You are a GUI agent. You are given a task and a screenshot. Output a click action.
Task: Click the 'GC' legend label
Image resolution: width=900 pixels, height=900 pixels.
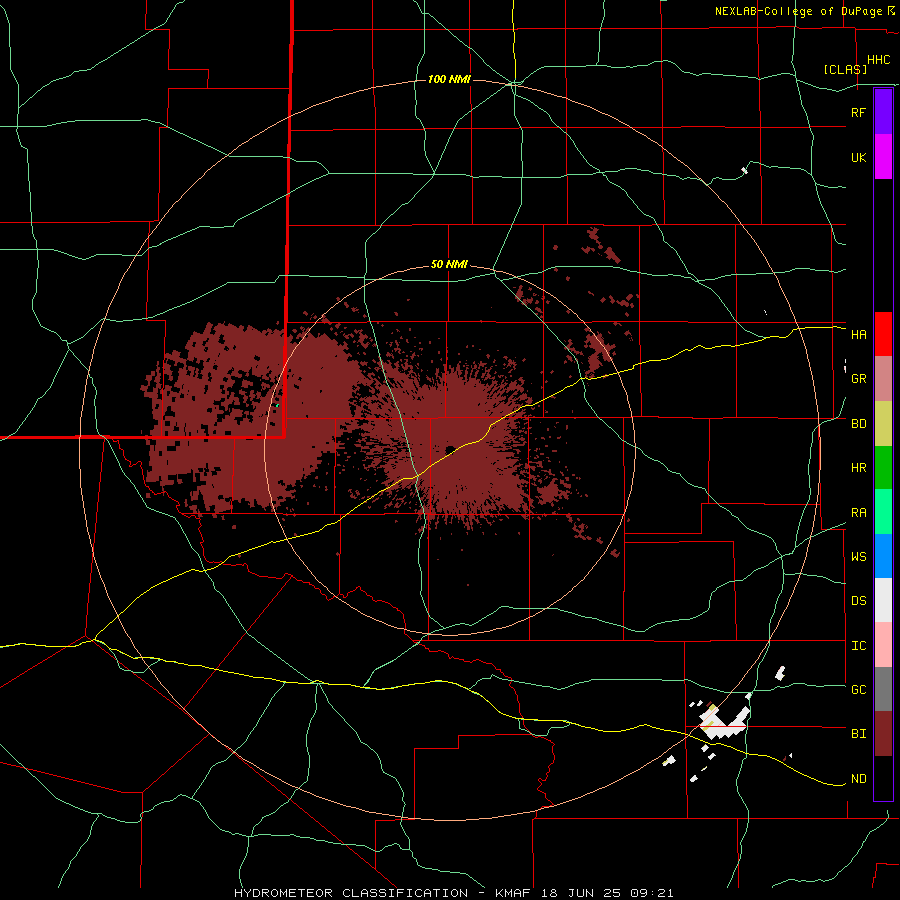pyautogui.click(x=858, y=689)
